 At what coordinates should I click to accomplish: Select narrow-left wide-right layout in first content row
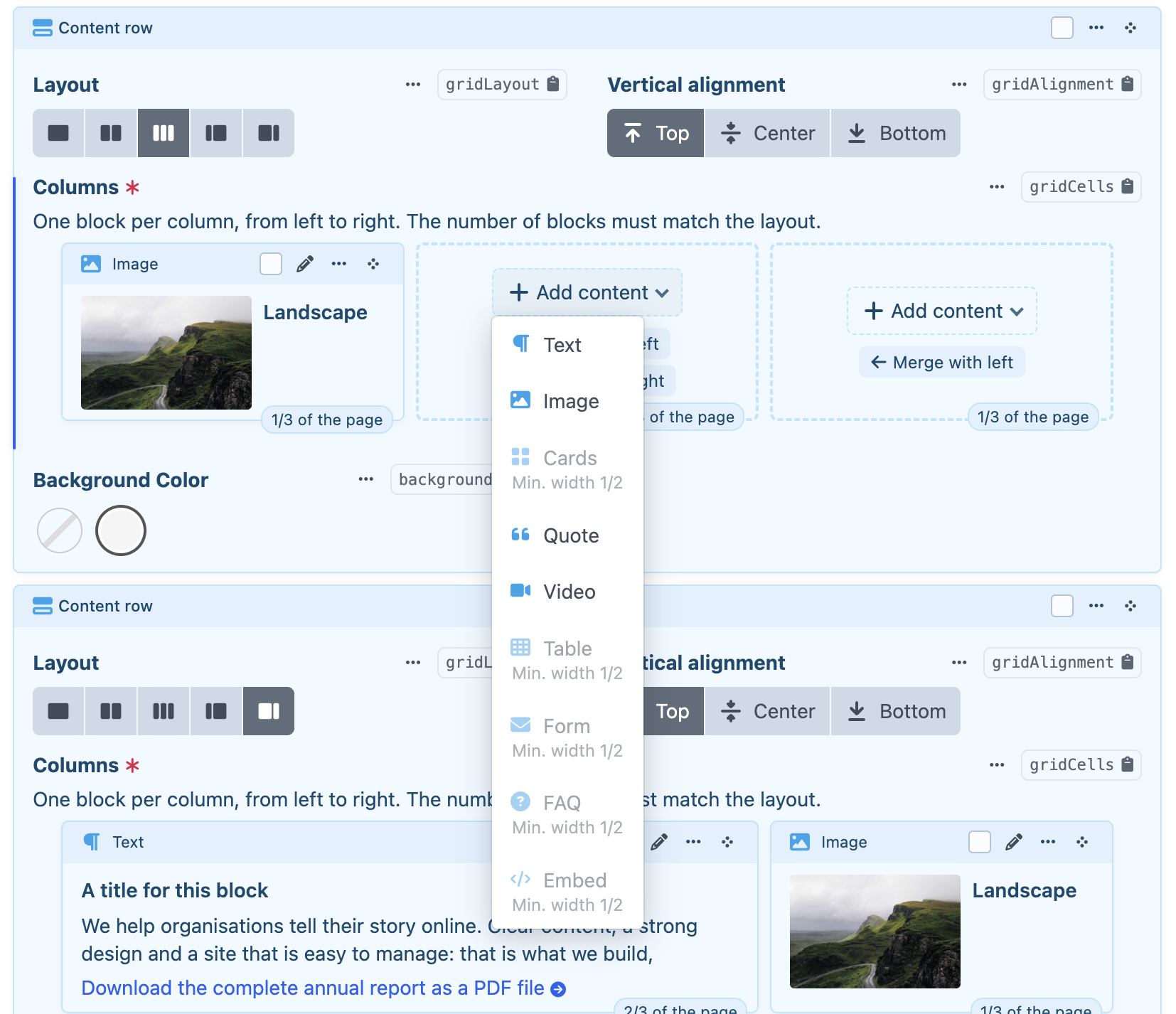click(216, 133)
